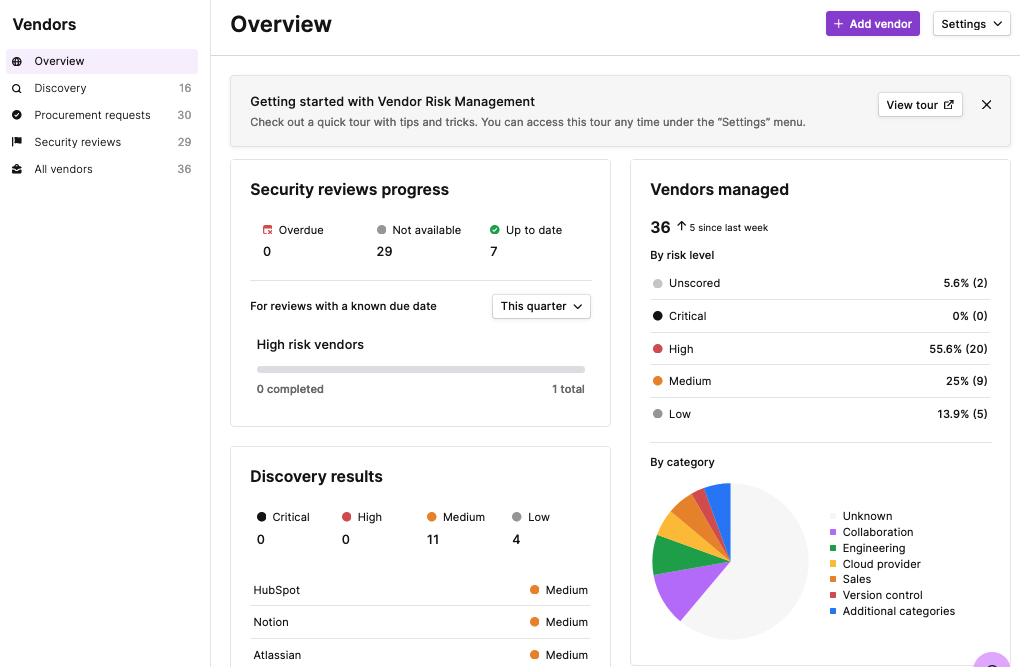This screenshot has width=1020, height=667.
Task: Click the Procurement requests checkmark icon
Action: (x=17, y=115)
